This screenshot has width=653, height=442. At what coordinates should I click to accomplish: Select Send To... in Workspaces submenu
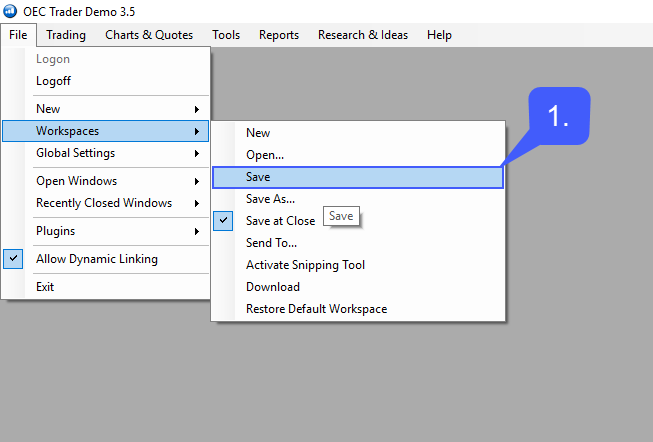point(358,243)
